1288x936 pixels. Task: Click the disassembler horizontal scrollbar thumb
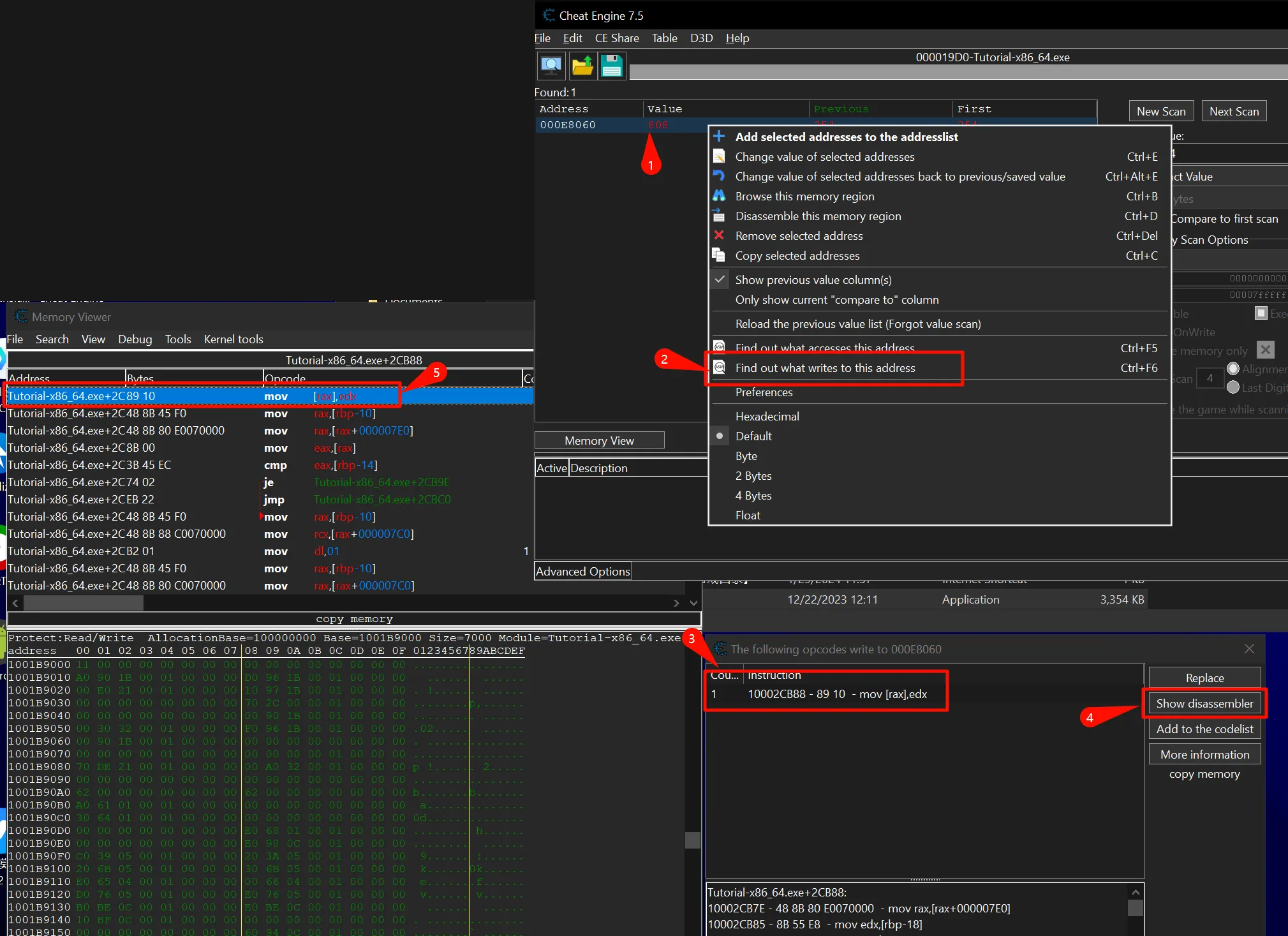pyautogui.click(x=83, y=602)
